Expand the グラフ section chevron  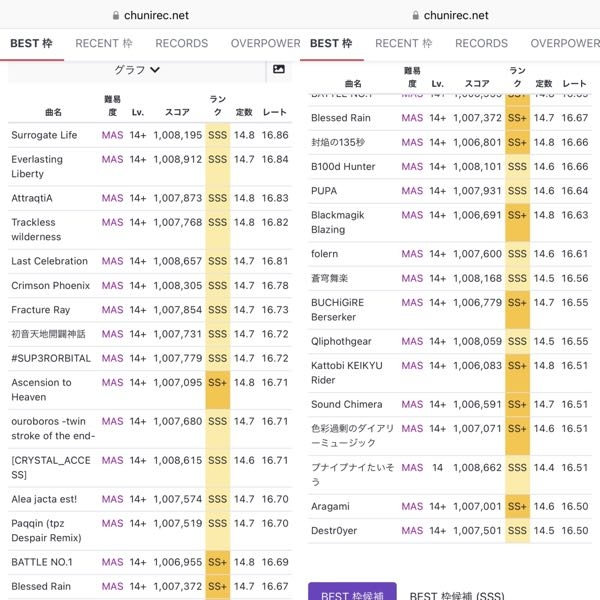coord(155,70)
